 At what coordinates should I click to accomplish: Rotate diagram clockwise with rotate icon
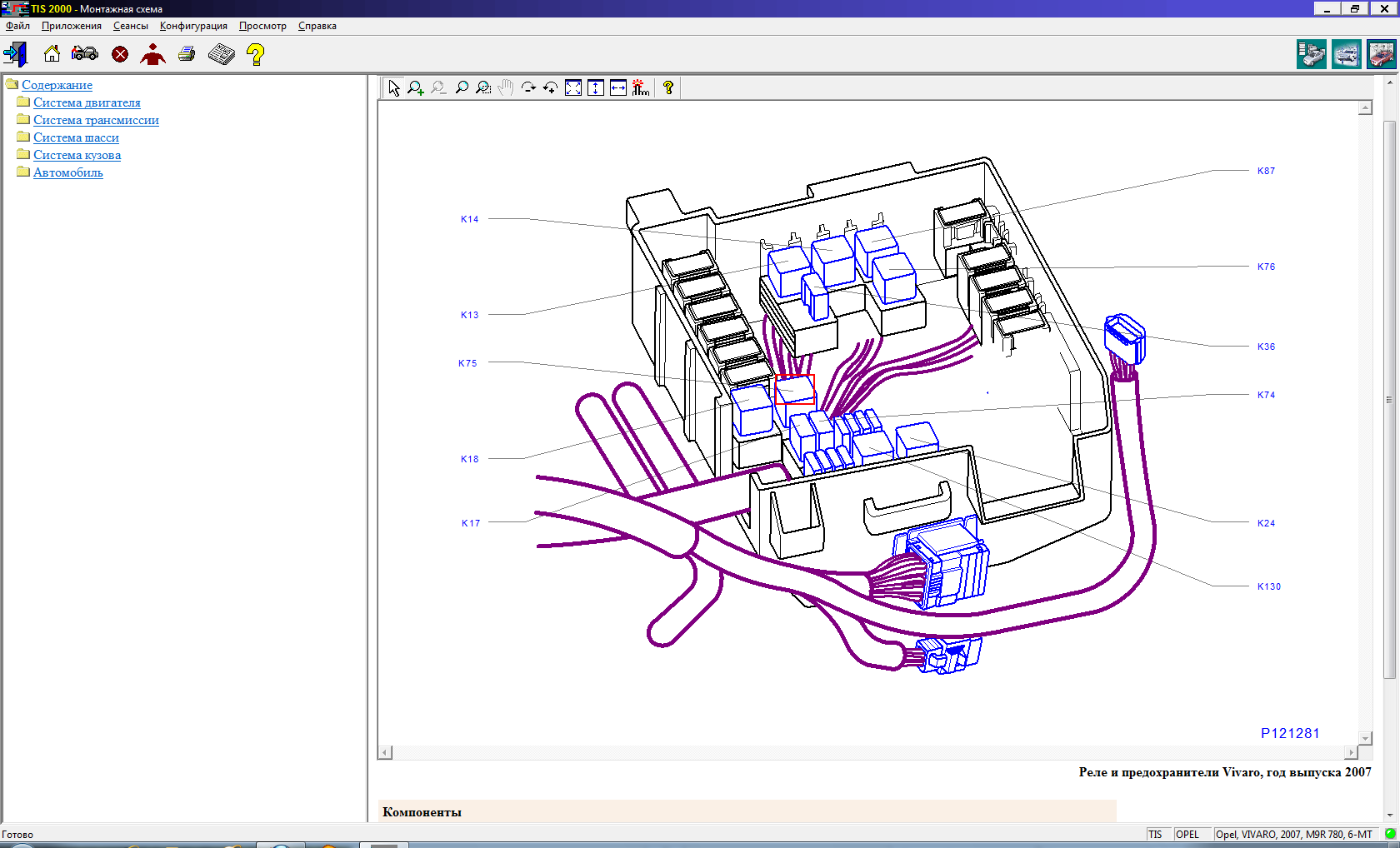tap(528, 88)
